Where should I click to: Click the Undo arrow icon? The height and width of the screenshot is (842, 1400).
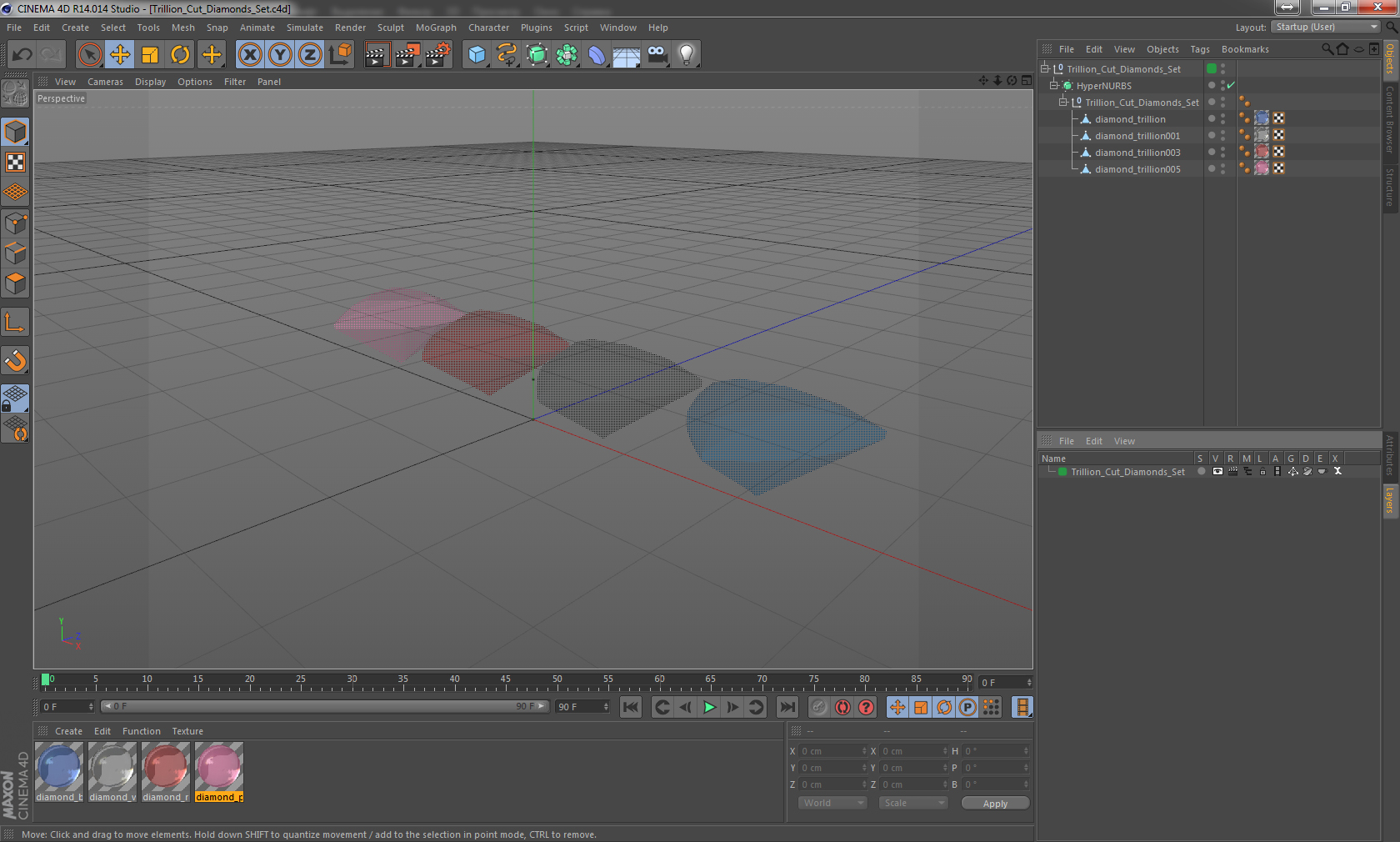(x=22, y=55)
